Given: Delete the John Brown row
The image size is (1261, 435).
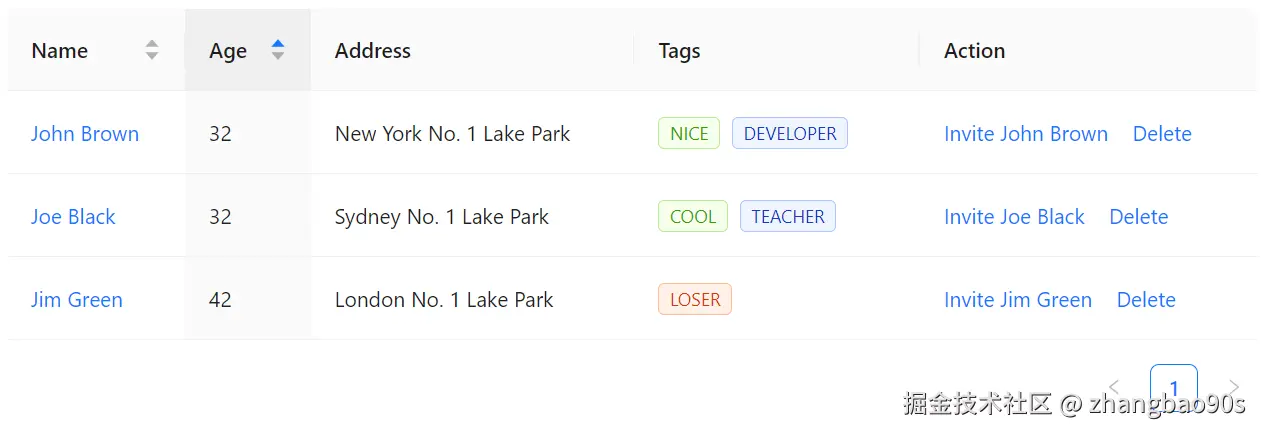Looking at the screenshot, I should click(x=1162, y=134).
